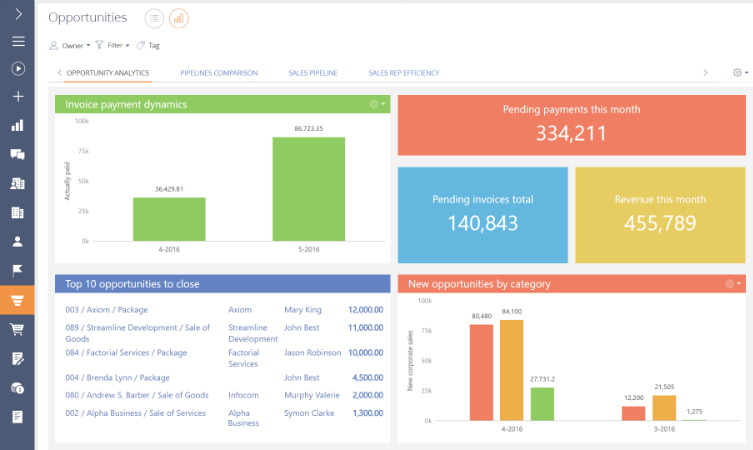This screenshot has height=450, width=753.
Task: Open the flag icon section in the sidebar
Action: (17, 271)
